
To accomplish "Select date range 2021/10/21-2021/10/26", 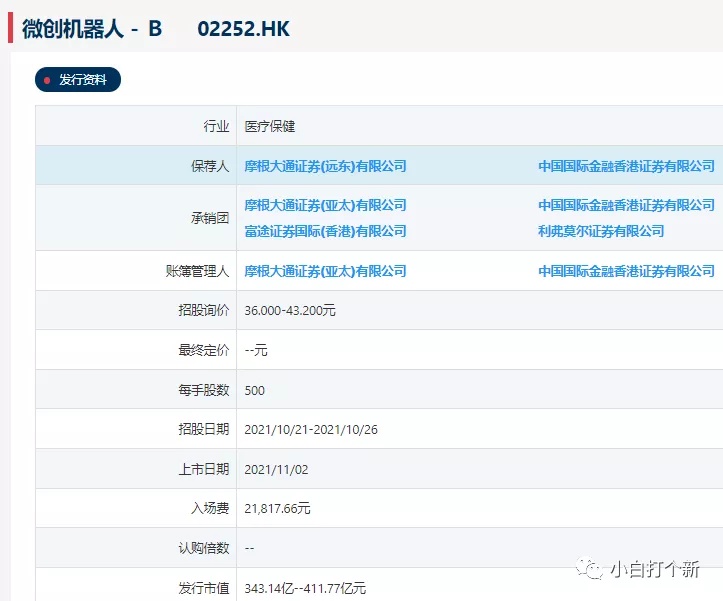I will click(311, 430).
